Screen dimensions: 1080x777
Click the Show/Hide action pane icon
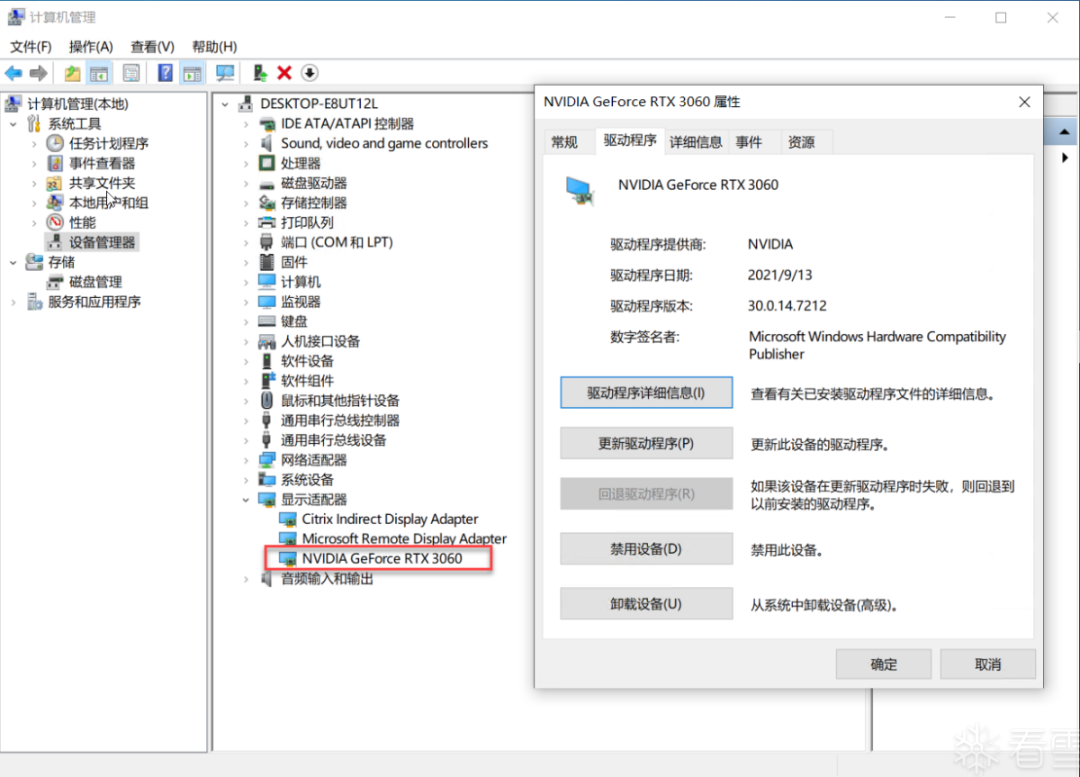click(192, 73)
